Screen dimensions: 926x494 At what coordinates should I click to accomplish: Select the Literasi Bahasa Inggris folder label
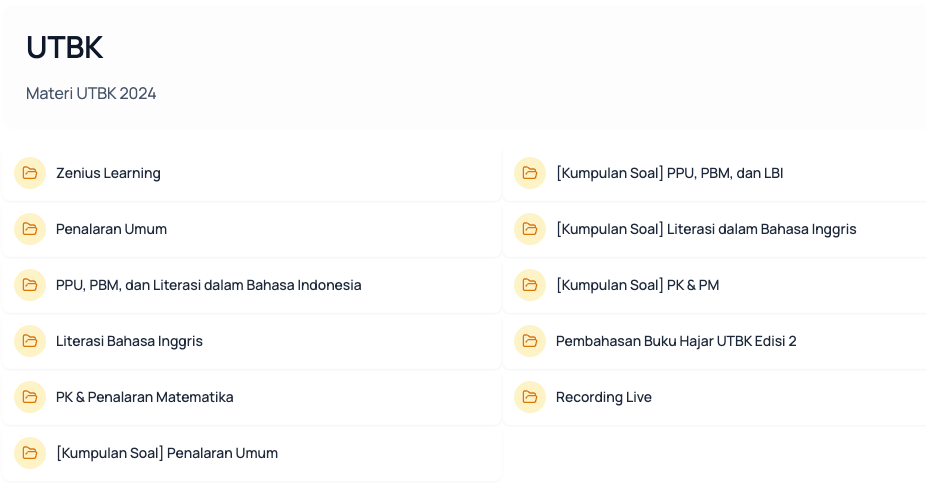pos(129,341)
